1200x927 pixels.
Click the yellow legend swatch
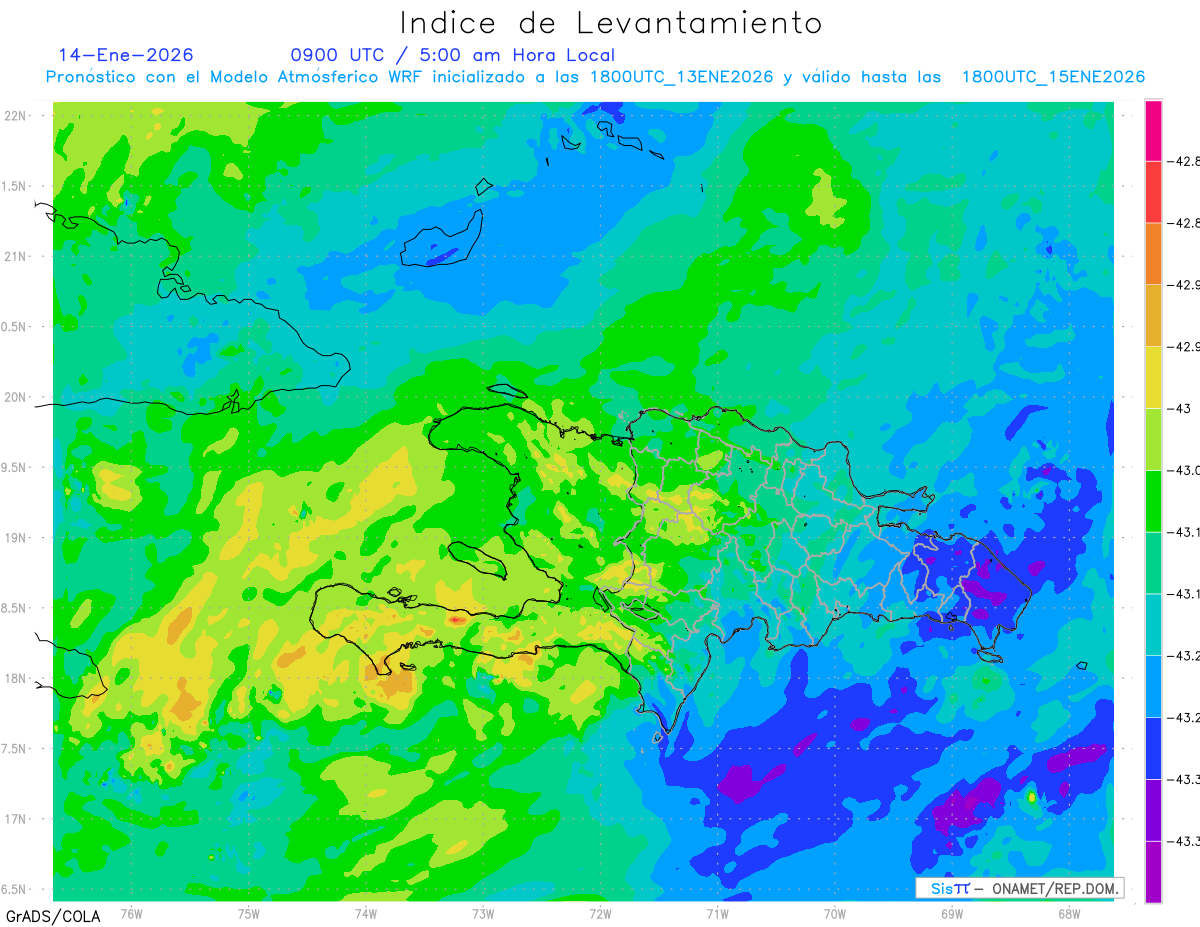[1153, 377]
